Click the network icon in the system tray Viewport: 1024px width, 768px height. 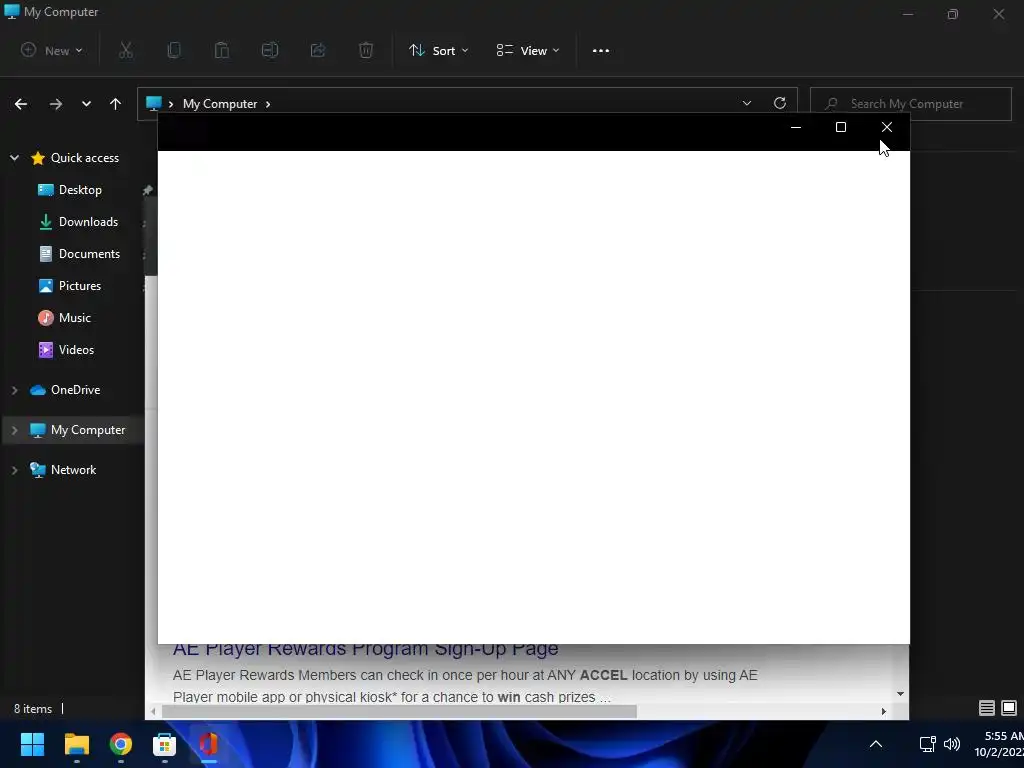point(927,744)
